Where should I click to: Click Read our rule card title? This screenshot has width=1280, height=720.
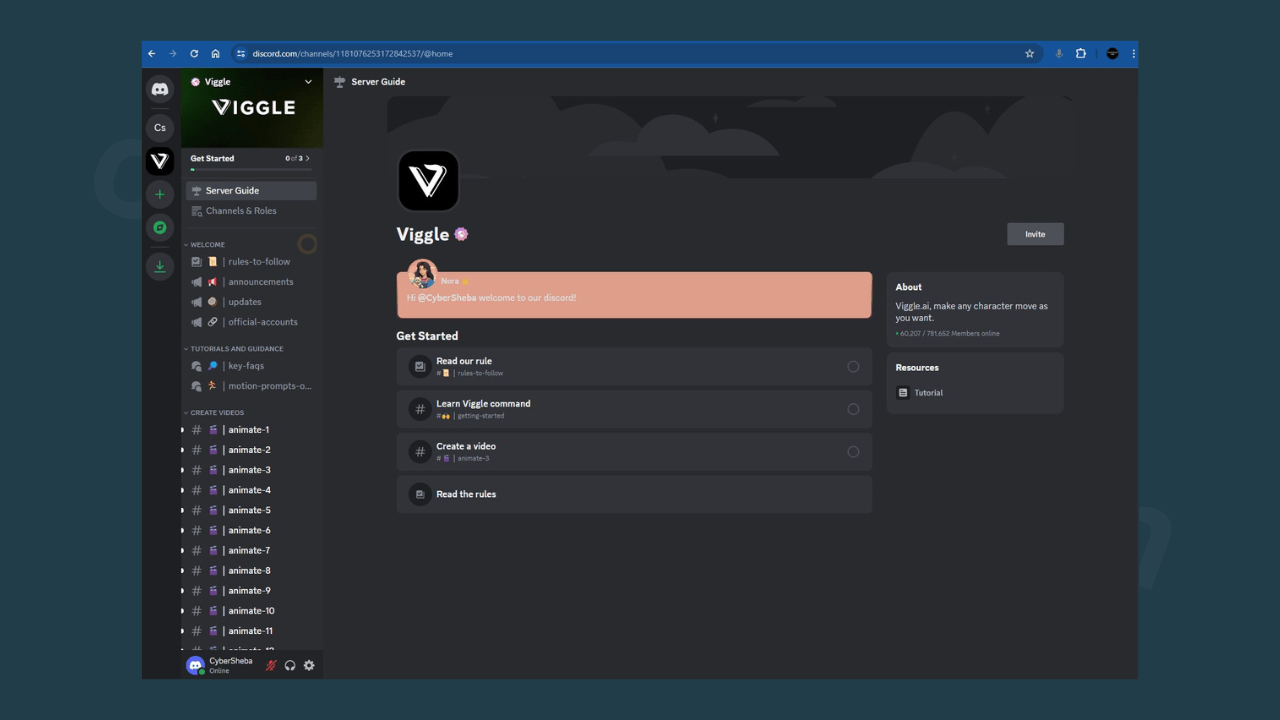(x=464, y=361)
